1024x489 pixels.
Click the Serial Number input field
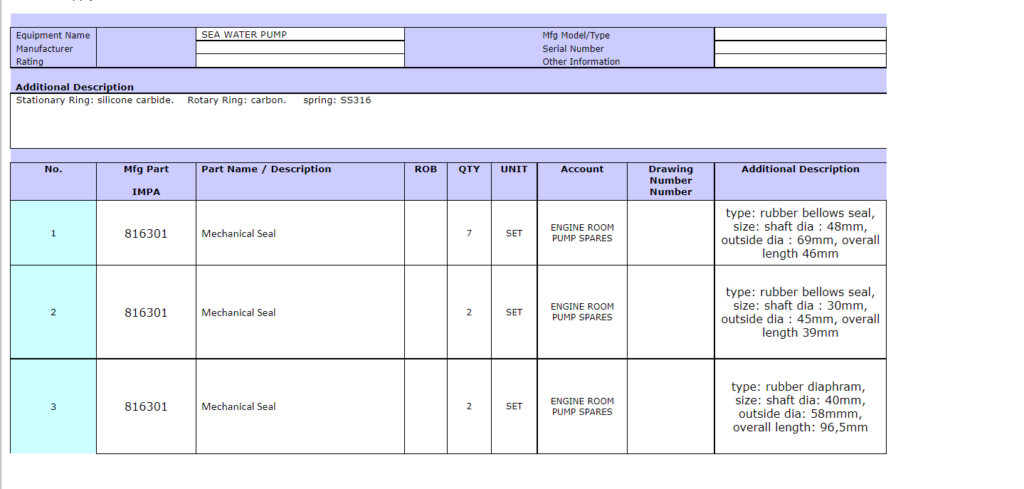tap(799, 47)
